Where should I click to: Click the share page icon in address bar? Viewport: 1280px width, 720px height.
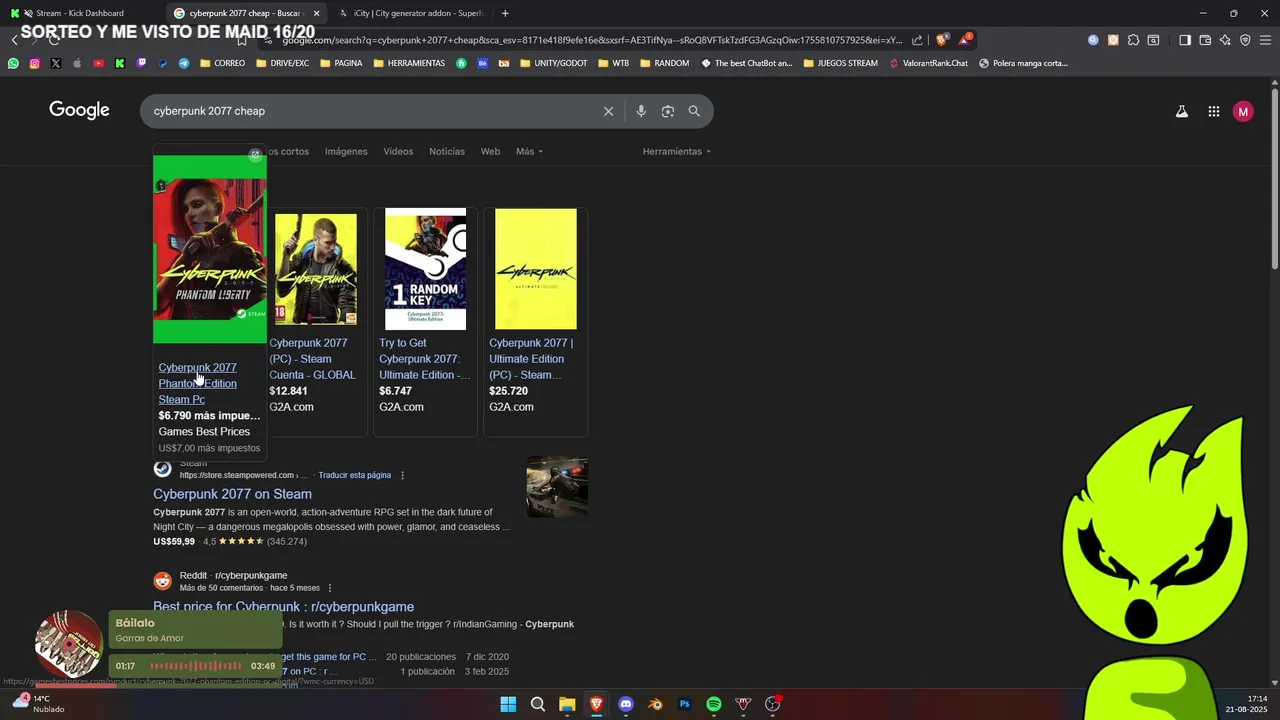[x=918, y=40]
